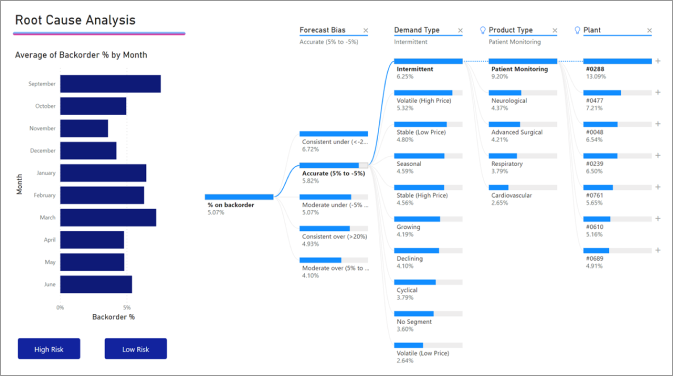Expand plant #0477 with plus icon
Viewport: 673px width, 376px height.
658,92
